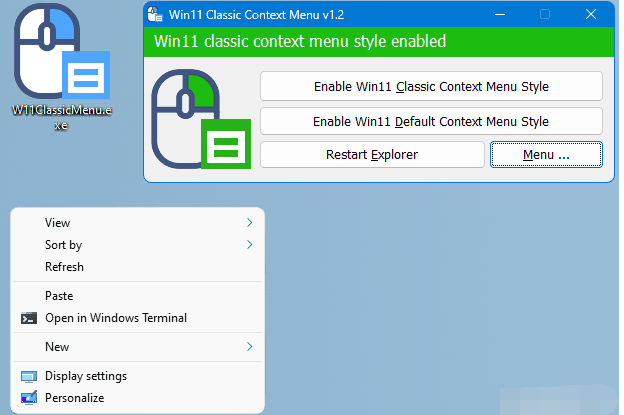This screenshot has width=624, height=415.
Task: Click the Display settings monitor icon
Action: pos(29,376)
